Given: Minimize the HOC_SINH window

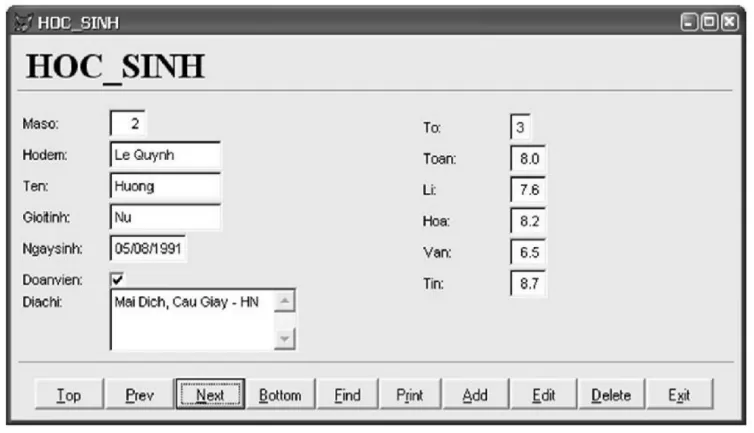Looking at the screenshot, I should click(689, 22).
